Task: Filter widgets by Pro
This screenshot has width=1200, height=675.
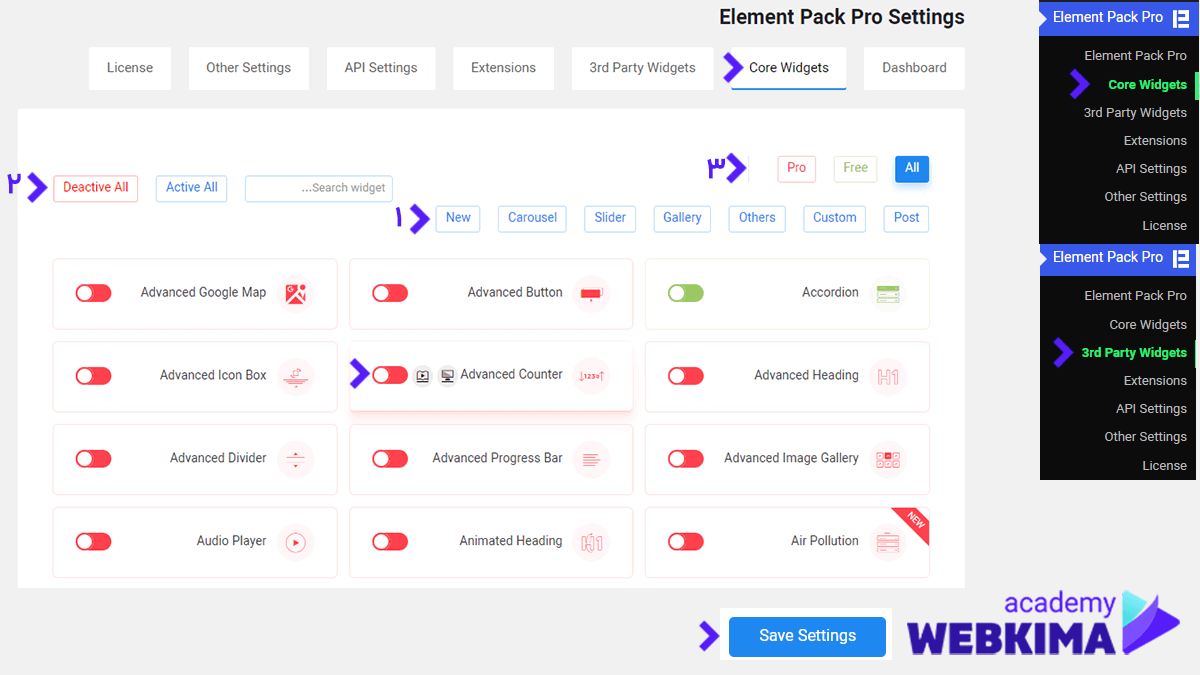Action: tap(797, 169)
